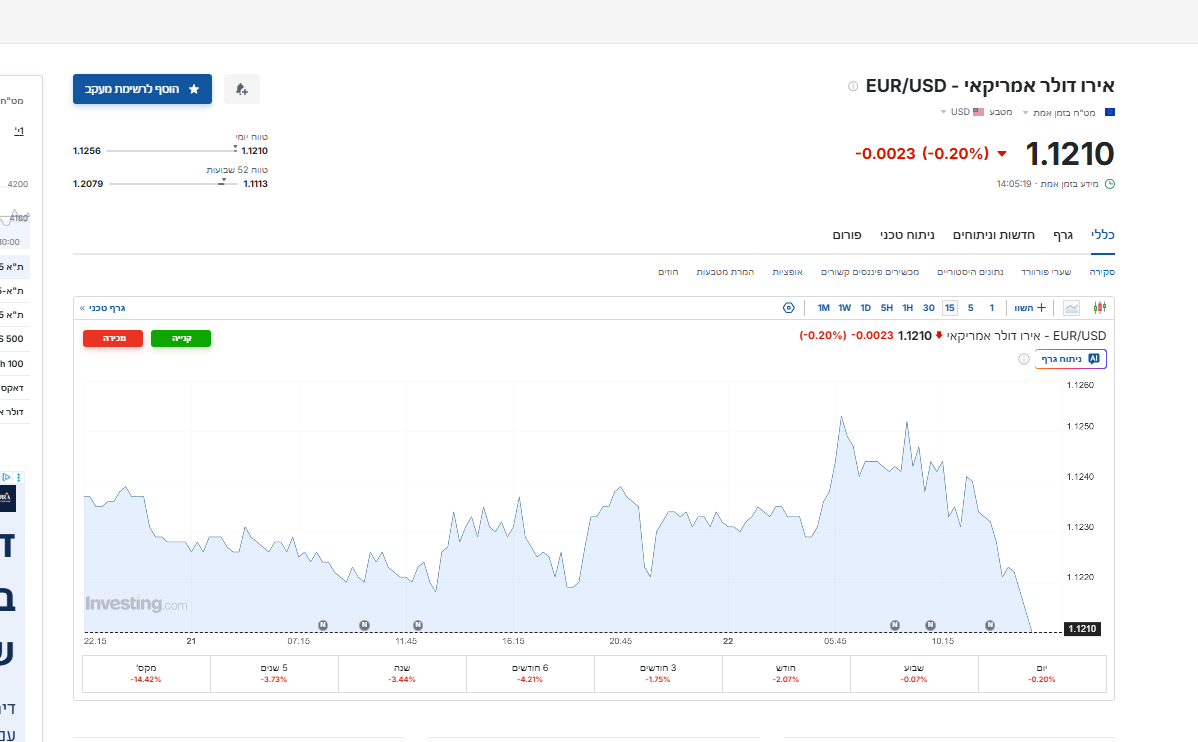
Task: Select the כללי tab
Action: [1102, 235]
